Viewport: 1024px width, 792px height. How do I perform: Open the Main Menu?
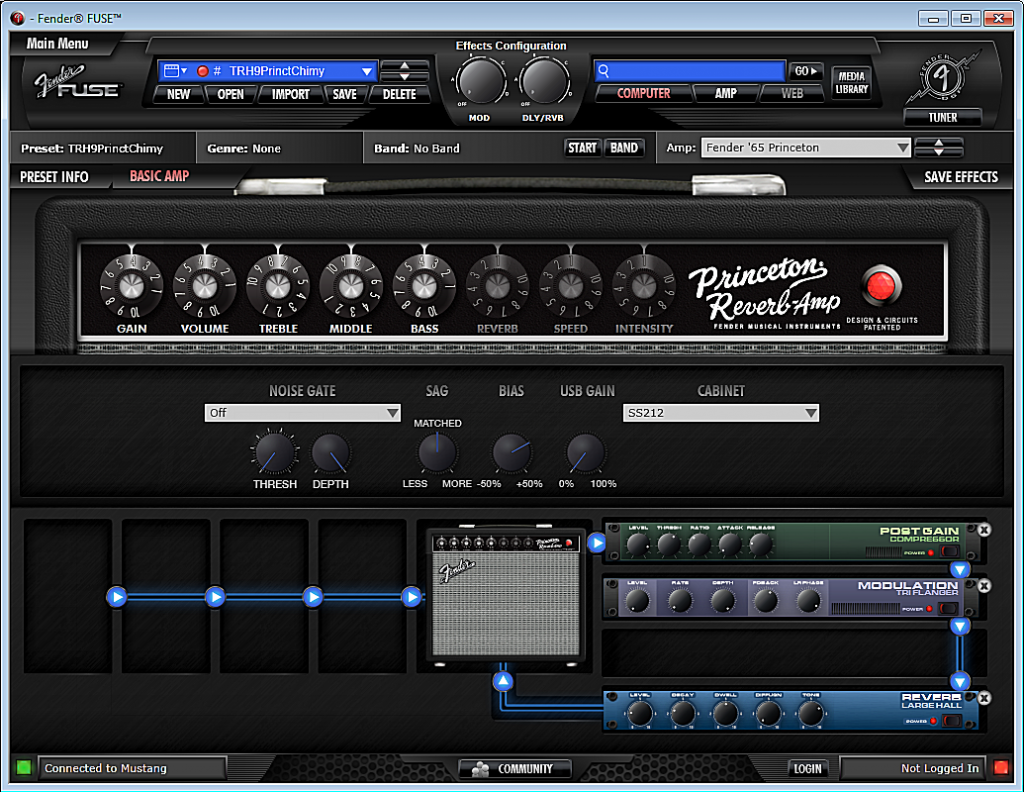pyautogui.click(x=57, y=44)
